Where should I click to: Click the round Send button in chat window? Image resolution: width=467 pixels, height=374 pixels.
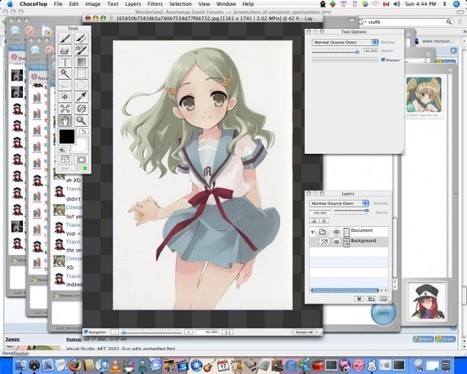point(383,312)
